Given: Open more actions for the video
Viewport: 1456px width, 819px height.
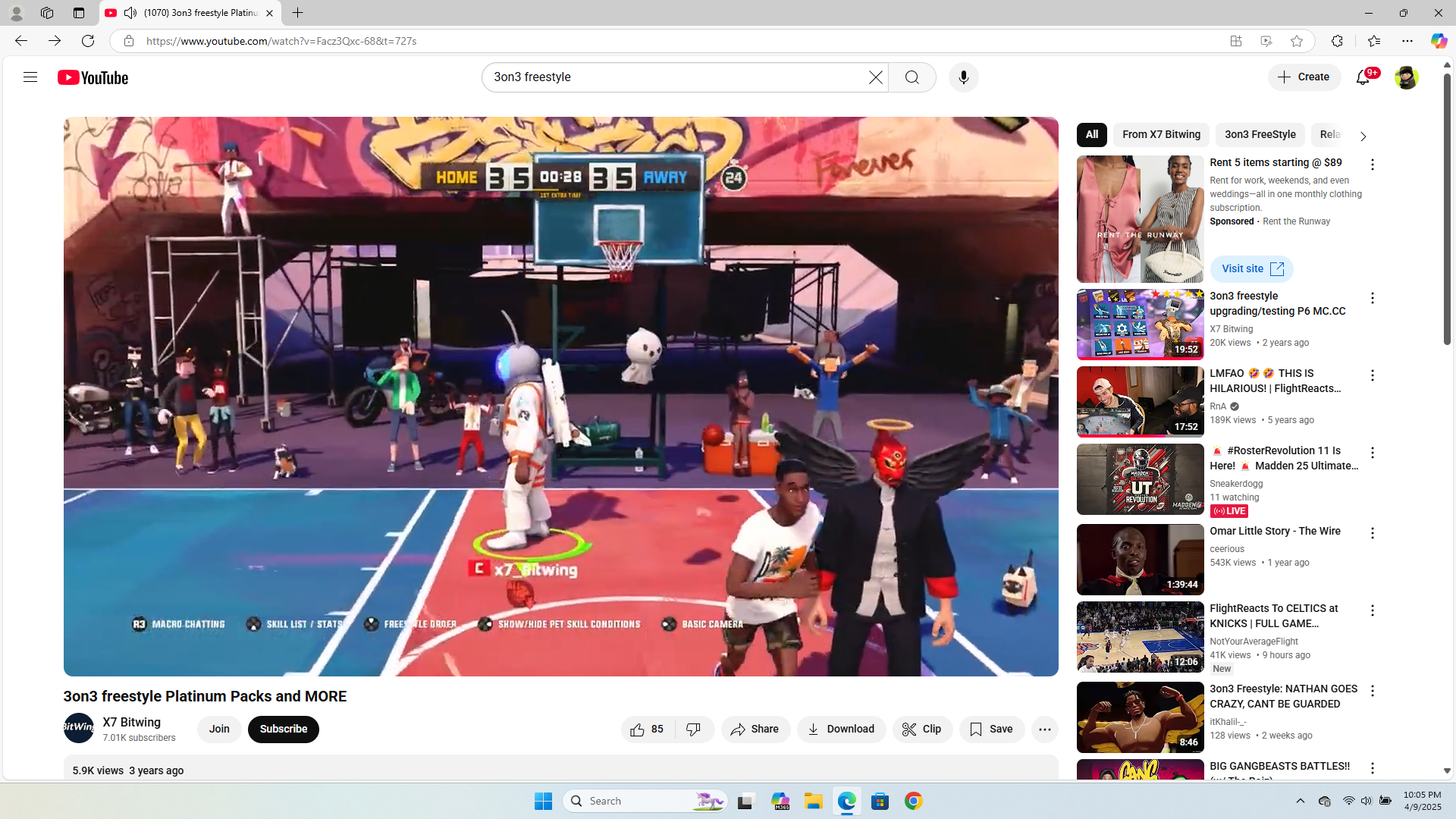Looking at the screenshot, I should pyautogui.click(x=1044, y=730).
